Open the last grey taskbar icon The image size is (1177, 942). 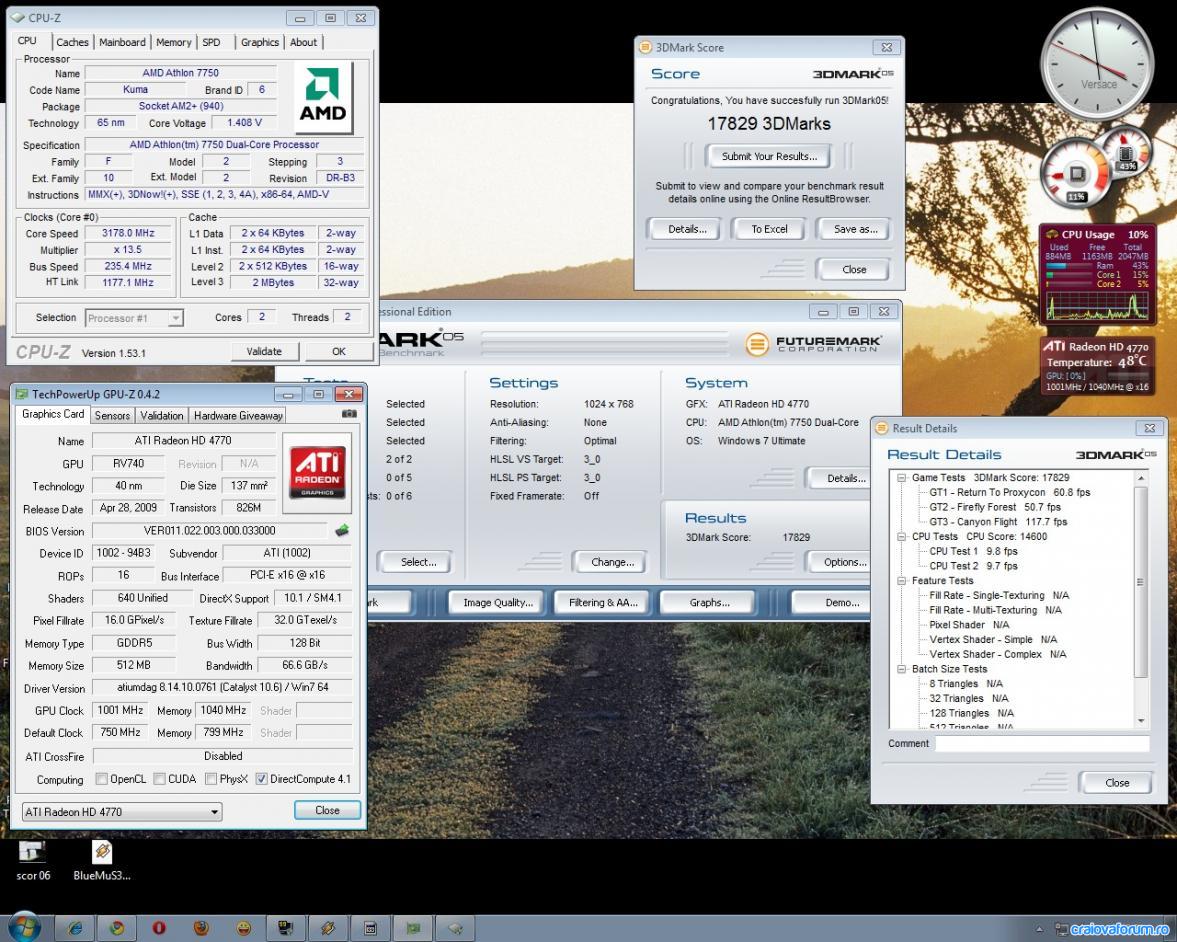[x=455, y=928]
